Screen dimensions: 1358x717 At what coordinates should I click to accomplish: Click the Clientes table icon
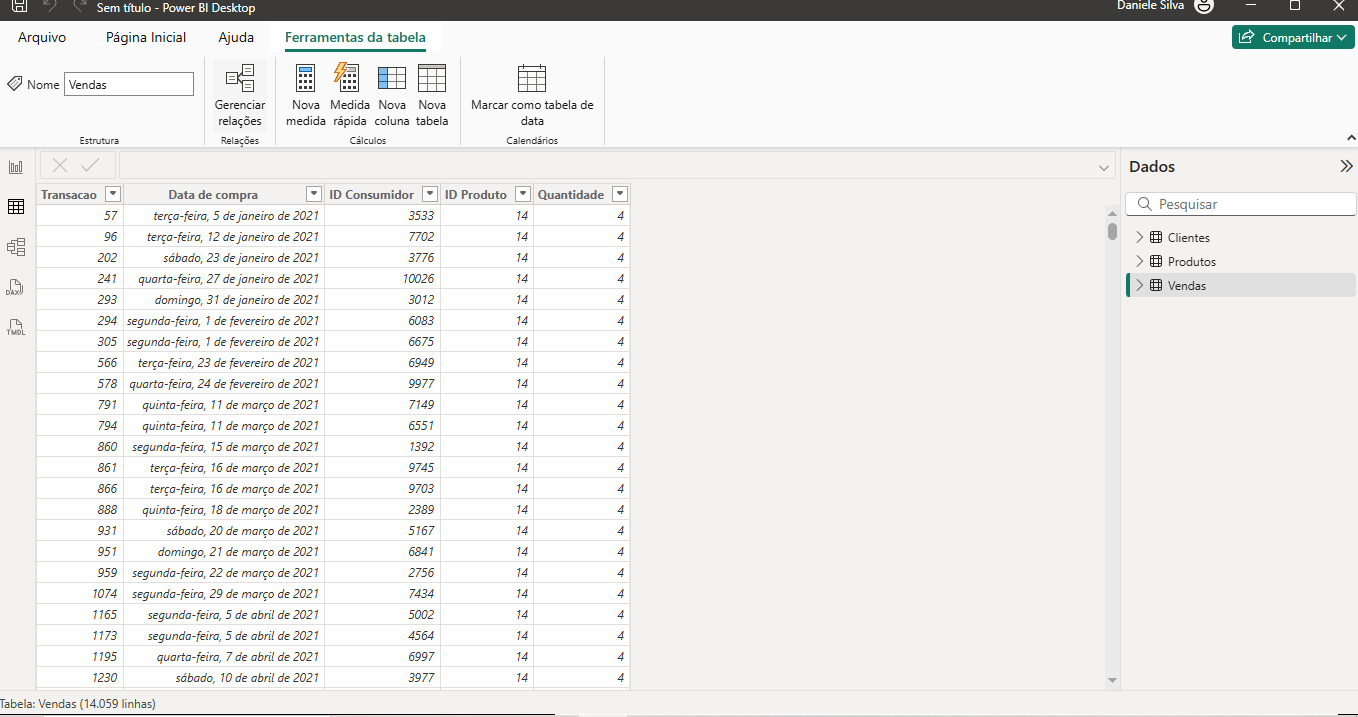point(1155,238)
